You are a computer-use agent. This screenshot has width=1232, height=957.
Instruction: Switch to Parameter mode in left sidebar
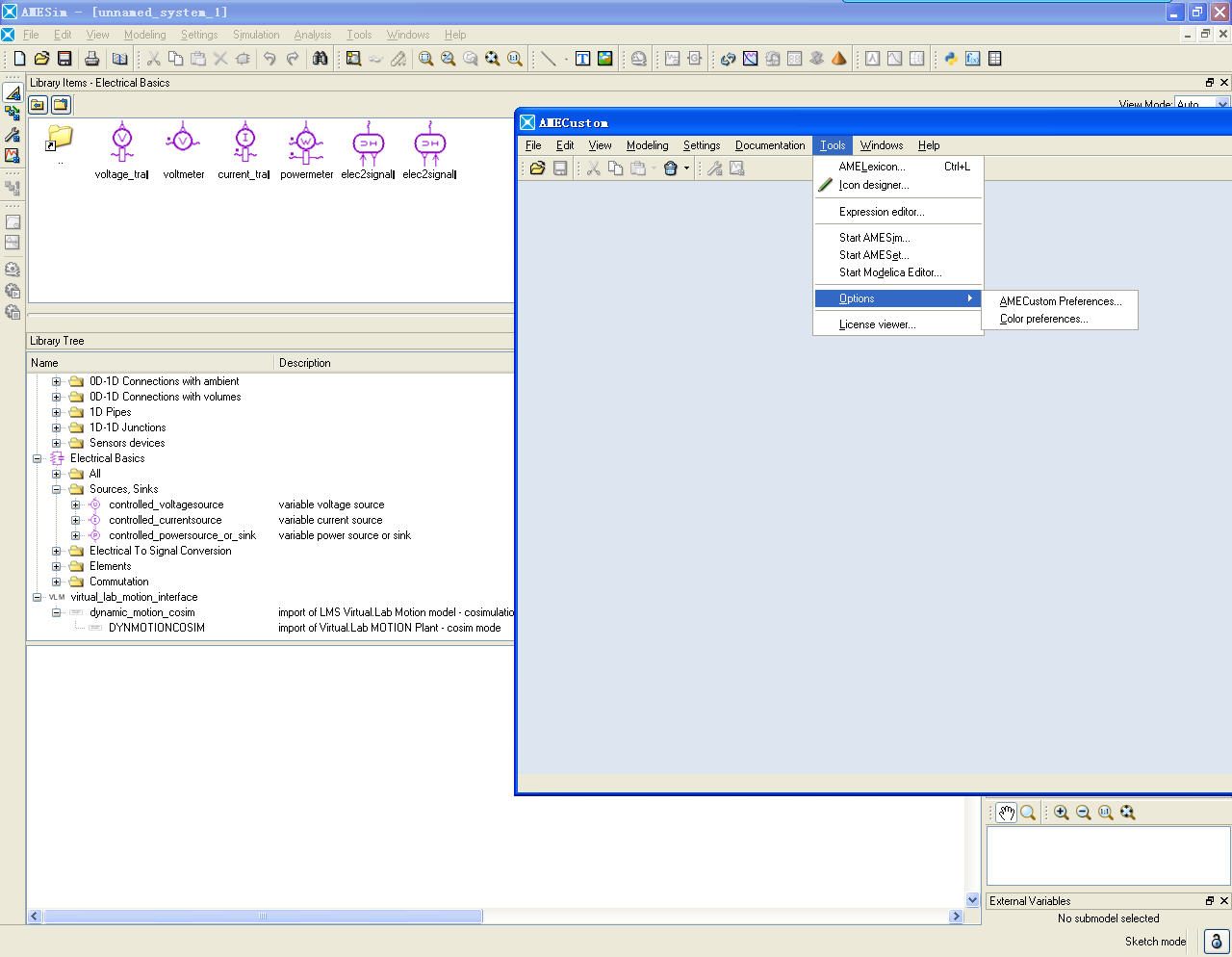13,135
